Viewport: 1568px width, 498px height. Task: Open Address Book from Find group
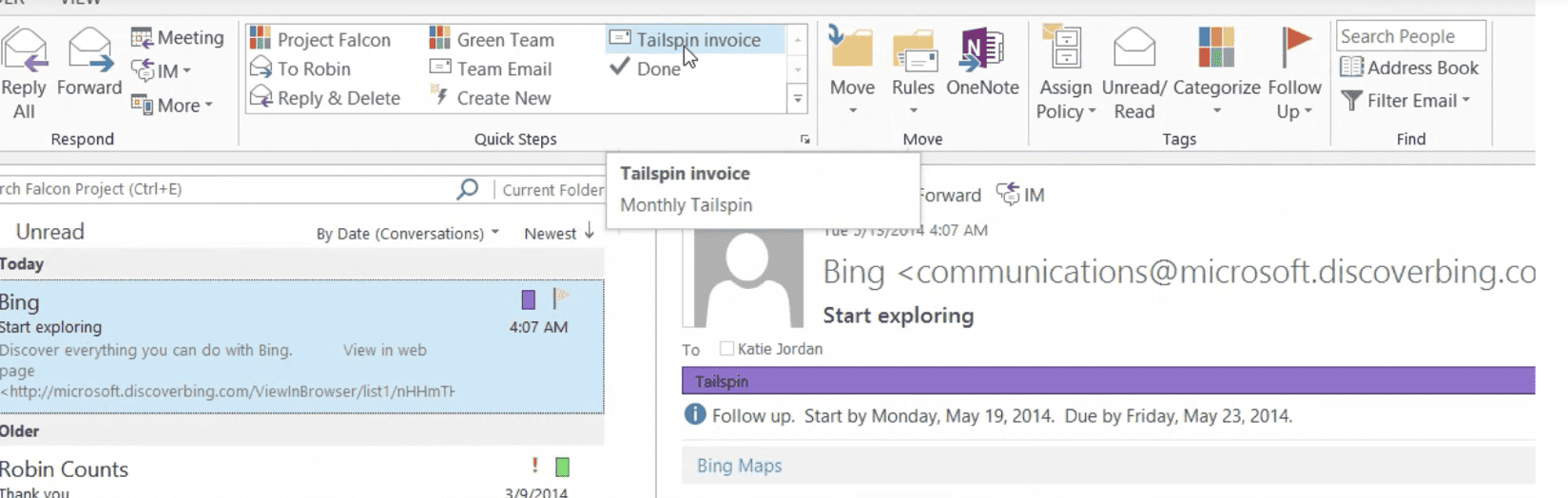coord(1409,67)
